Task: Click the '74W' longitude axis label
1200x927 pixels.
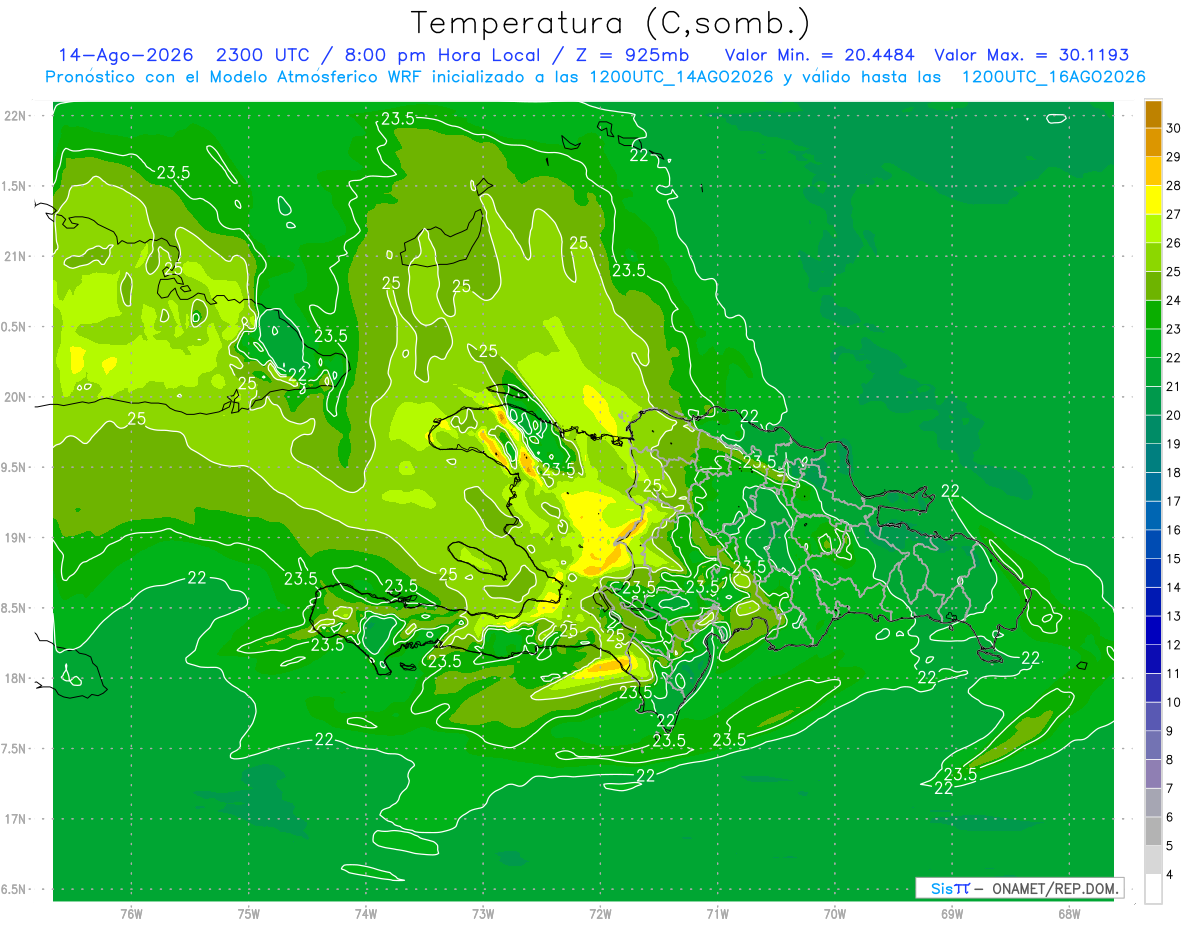Action: tap(365, 914)
